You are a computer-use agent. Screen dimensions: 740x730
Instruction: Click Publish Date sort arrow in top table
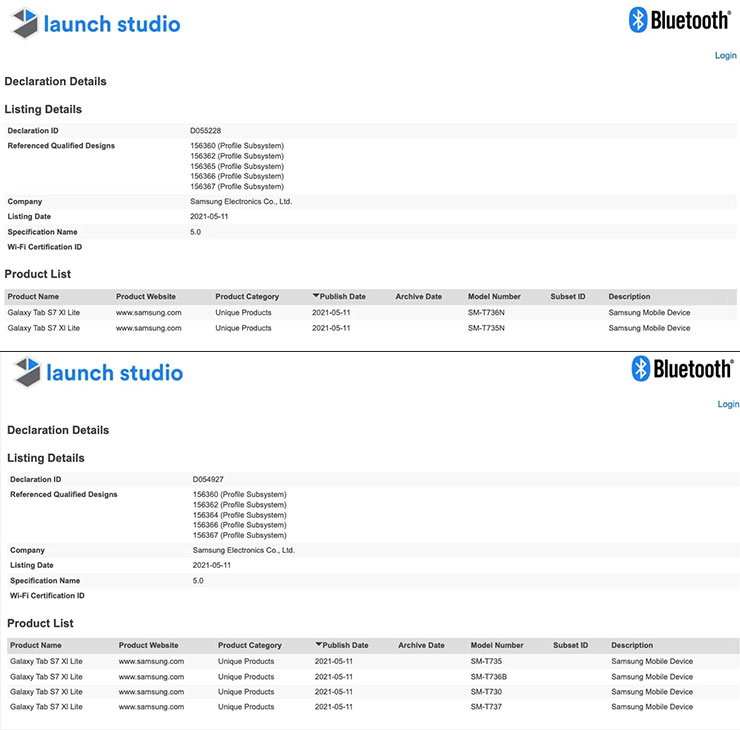pos(316,297)
